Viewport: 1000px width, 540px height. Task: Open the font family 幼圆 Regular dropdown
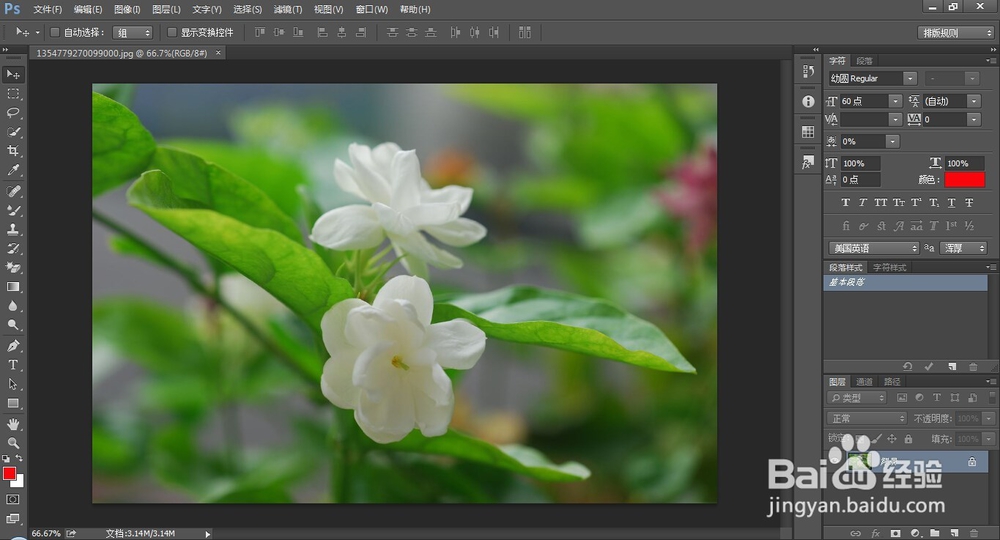[910, 78]
